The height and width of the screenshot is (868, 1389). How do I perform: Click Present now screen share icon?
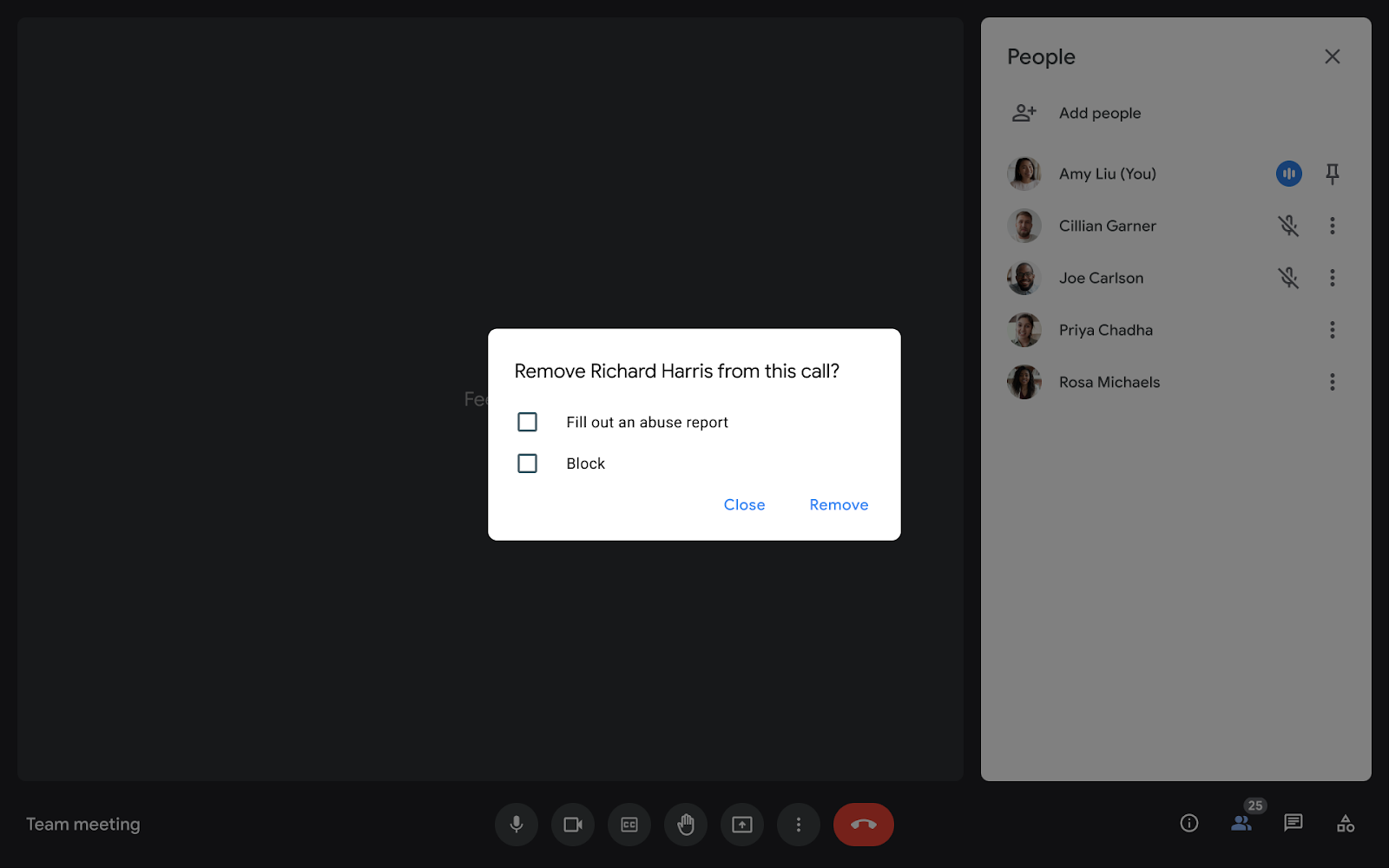[x=742, y=825]
